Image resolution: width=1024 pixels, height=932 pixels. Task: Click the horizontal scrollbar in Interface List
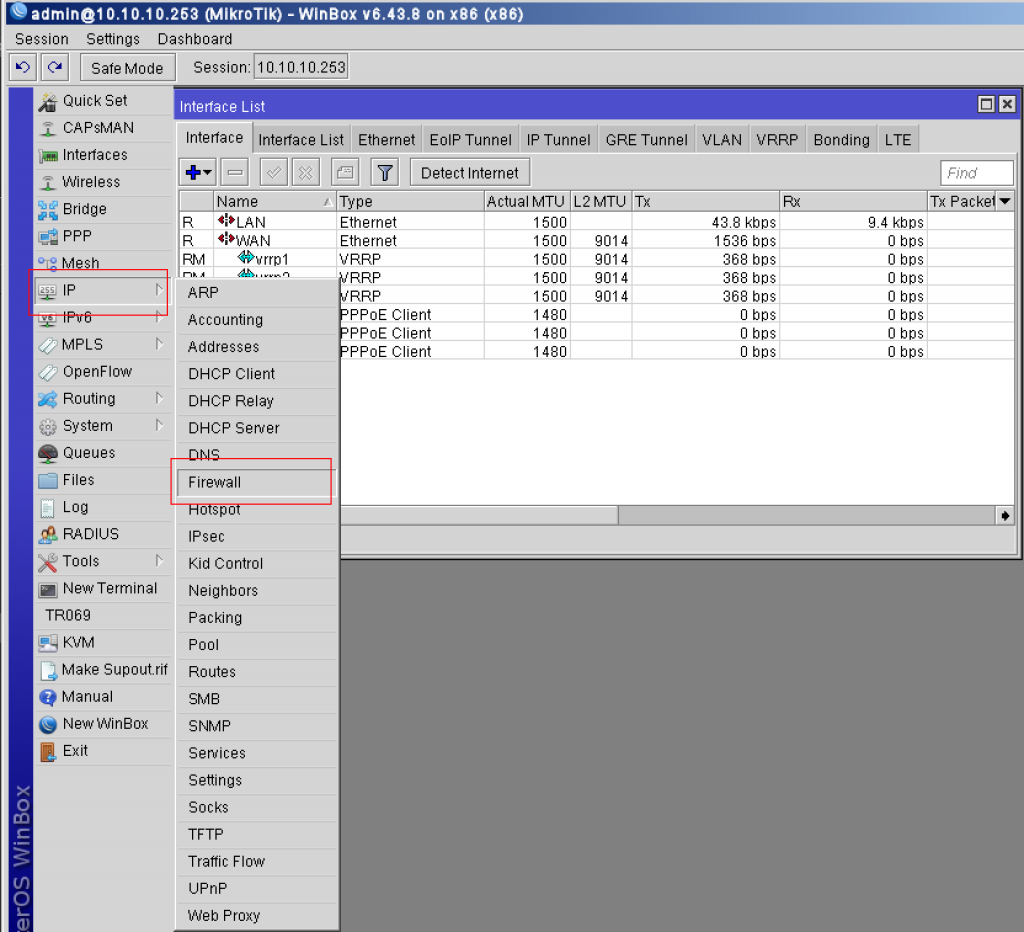[479, 515]
